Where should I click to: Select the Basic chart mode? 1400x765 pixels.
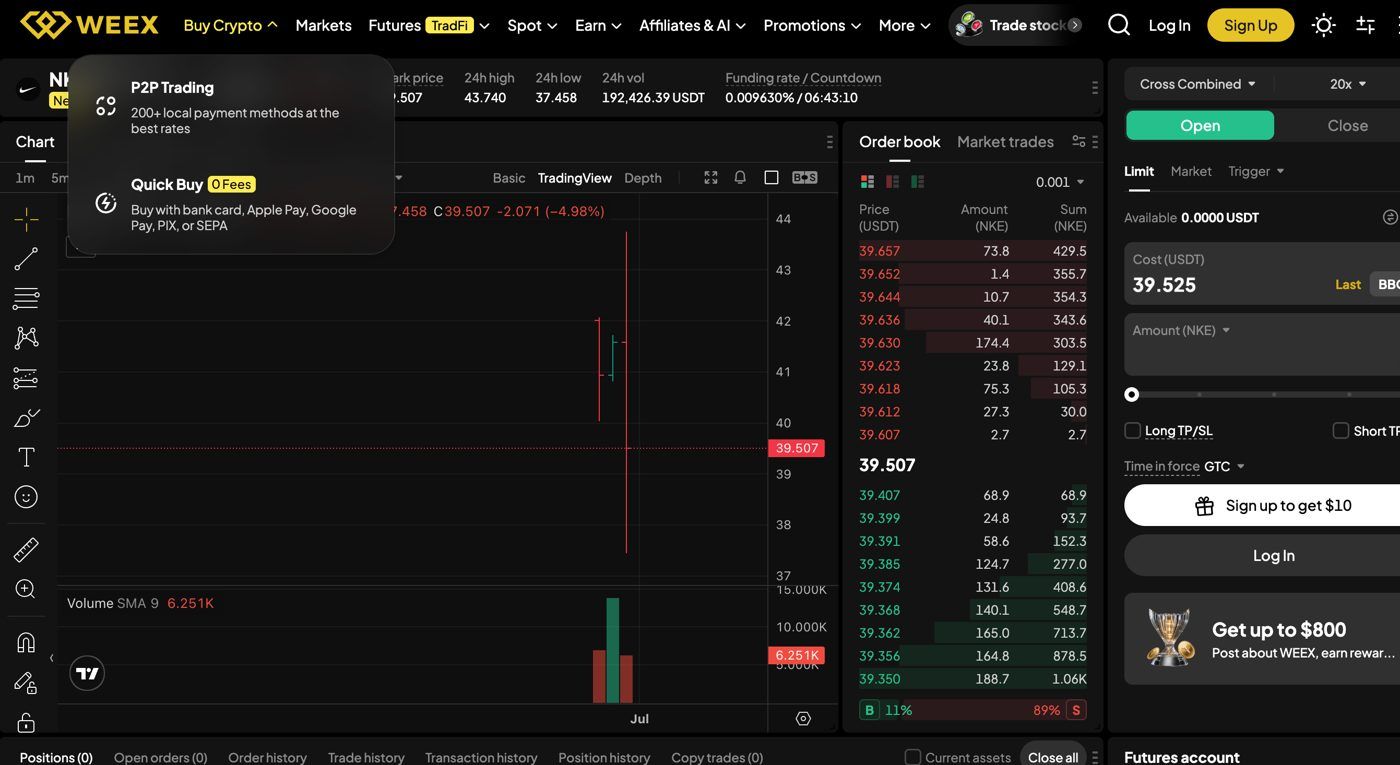coord(509,178)
